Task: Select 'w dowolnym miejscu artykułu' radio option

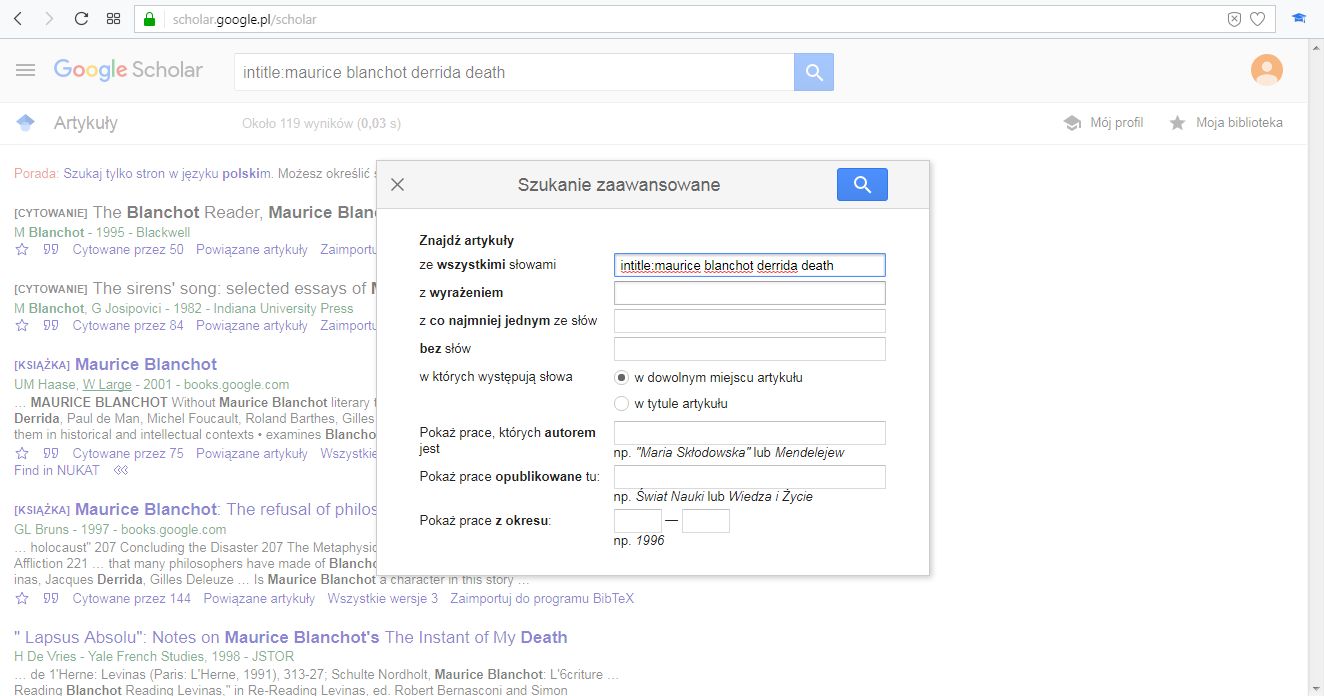Action: (x=621, y=377)
